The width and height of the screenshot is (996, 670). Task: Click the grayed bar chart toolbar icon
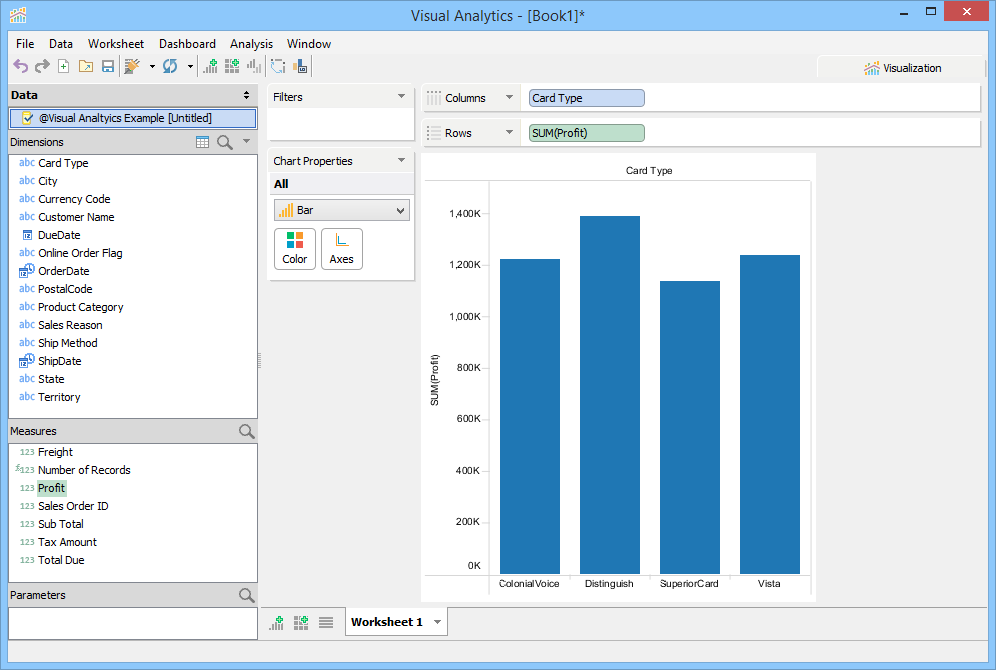pos(254,66)
